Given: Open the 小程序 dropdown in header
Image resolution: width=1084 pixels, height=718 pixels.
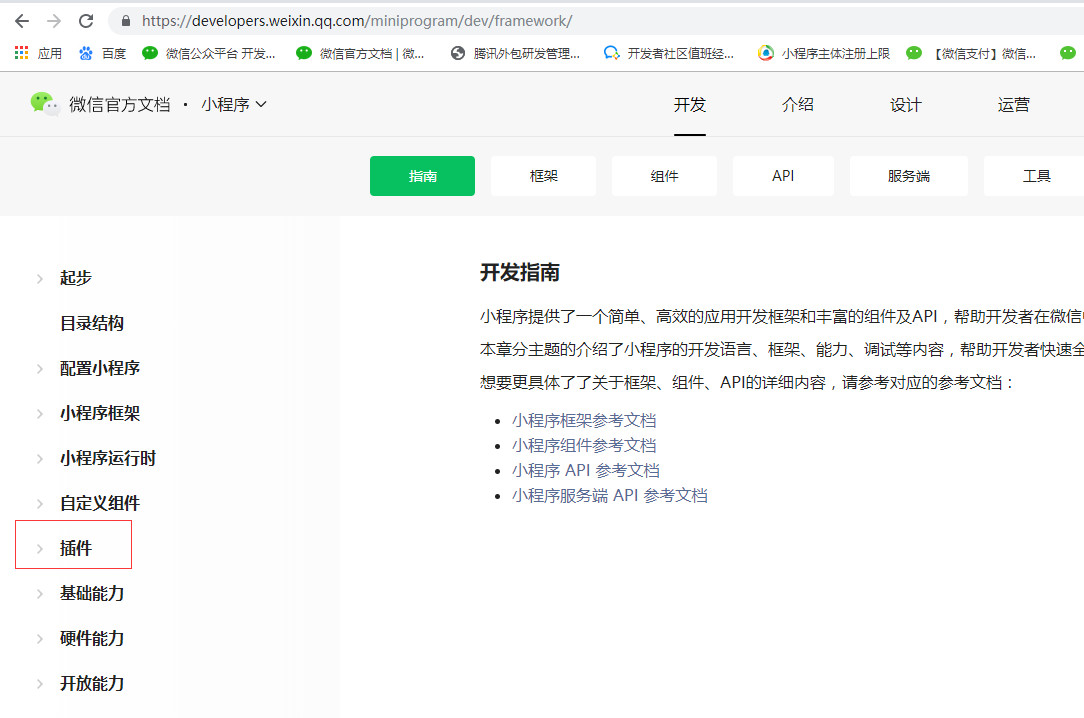Looking at the screenshot, I should pos(234,104).
